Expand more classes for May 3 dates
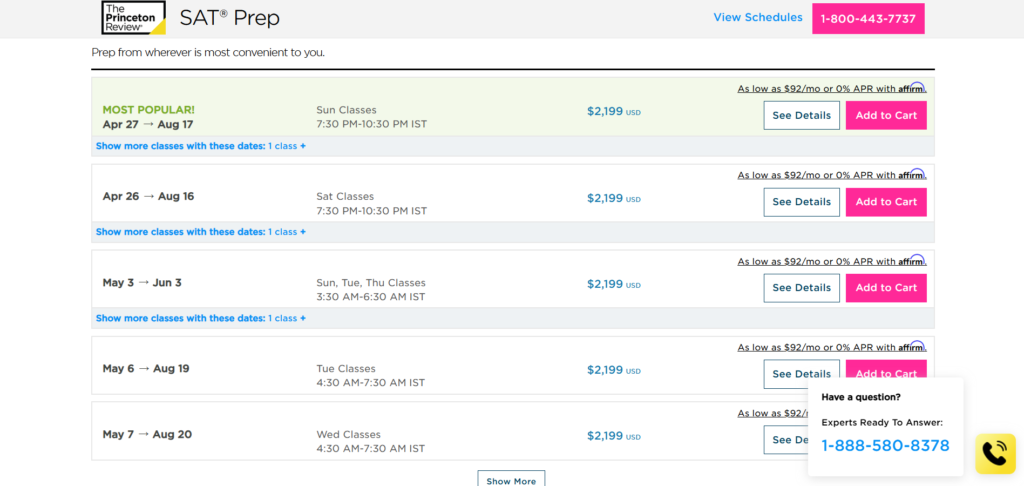The width and height of the screenshot is (1024, 486). click(200, 318)
